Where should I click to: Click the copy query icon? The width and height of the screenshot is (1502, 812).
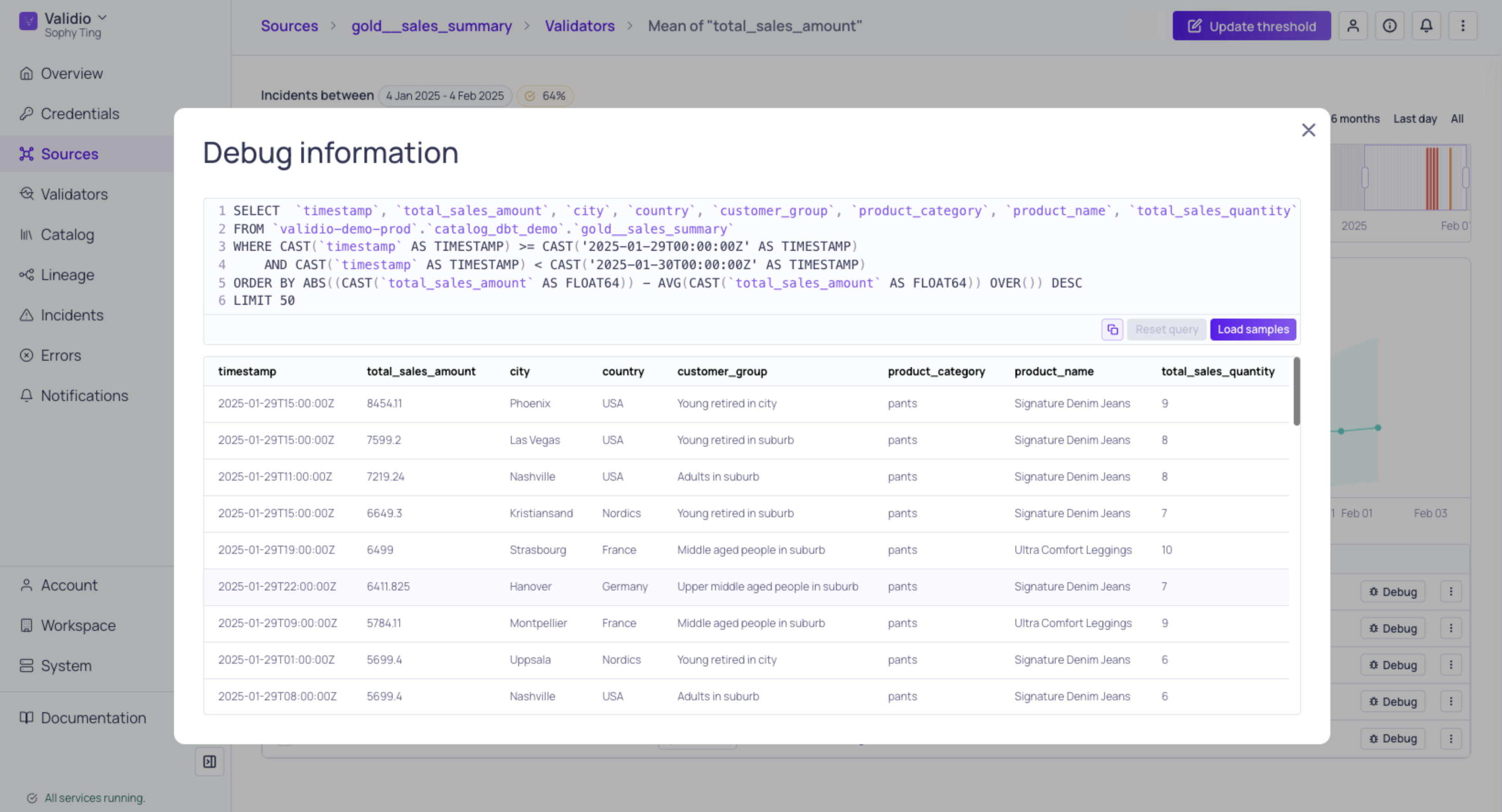[1112, 329]
